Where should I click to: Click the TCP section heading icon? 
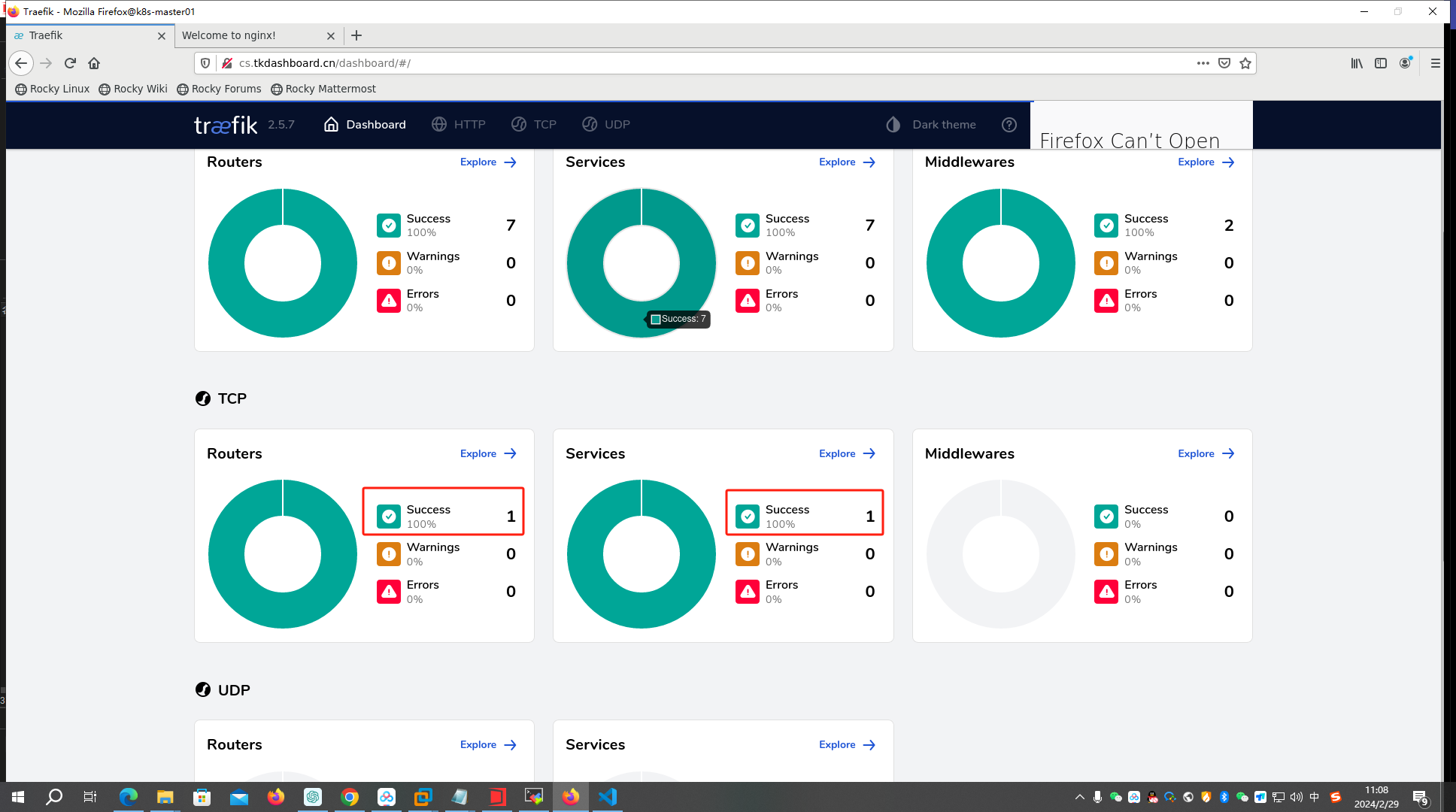point(203,398)
